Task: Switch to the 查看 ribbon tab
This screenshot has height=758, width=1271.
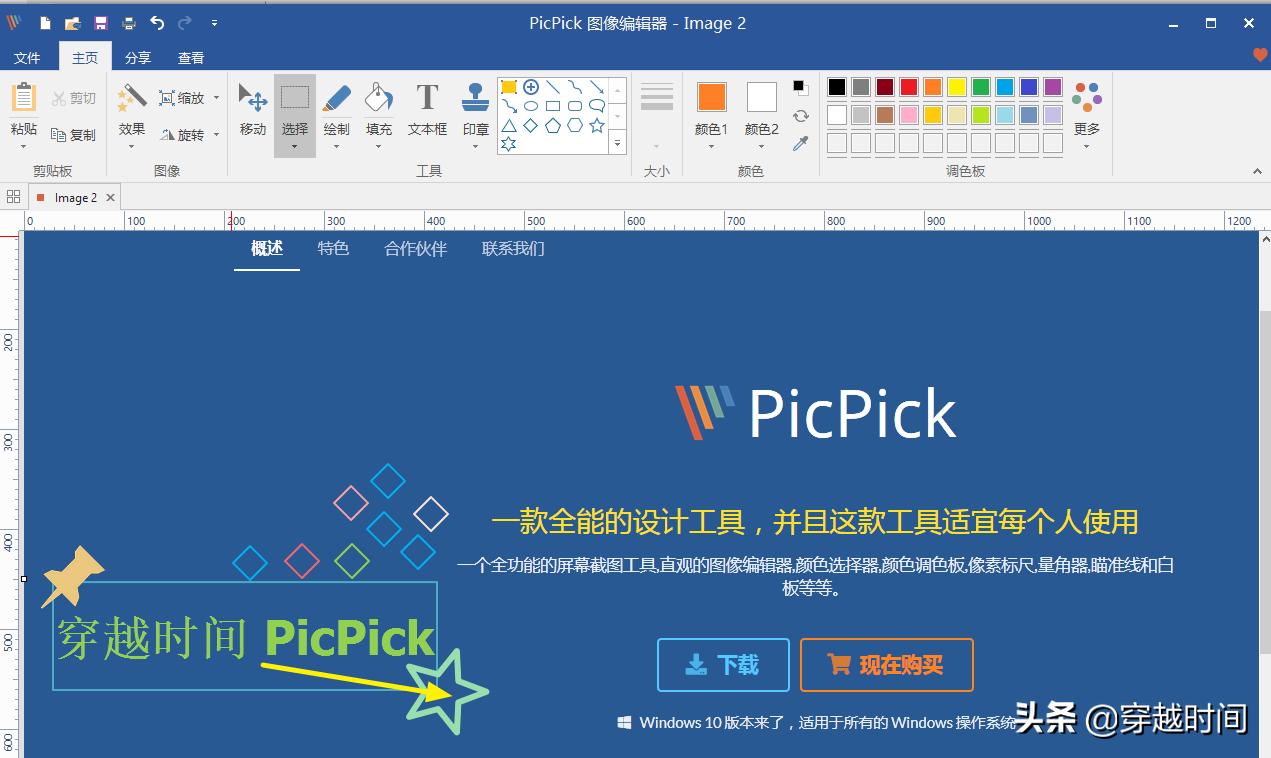Action: (190, 57)
